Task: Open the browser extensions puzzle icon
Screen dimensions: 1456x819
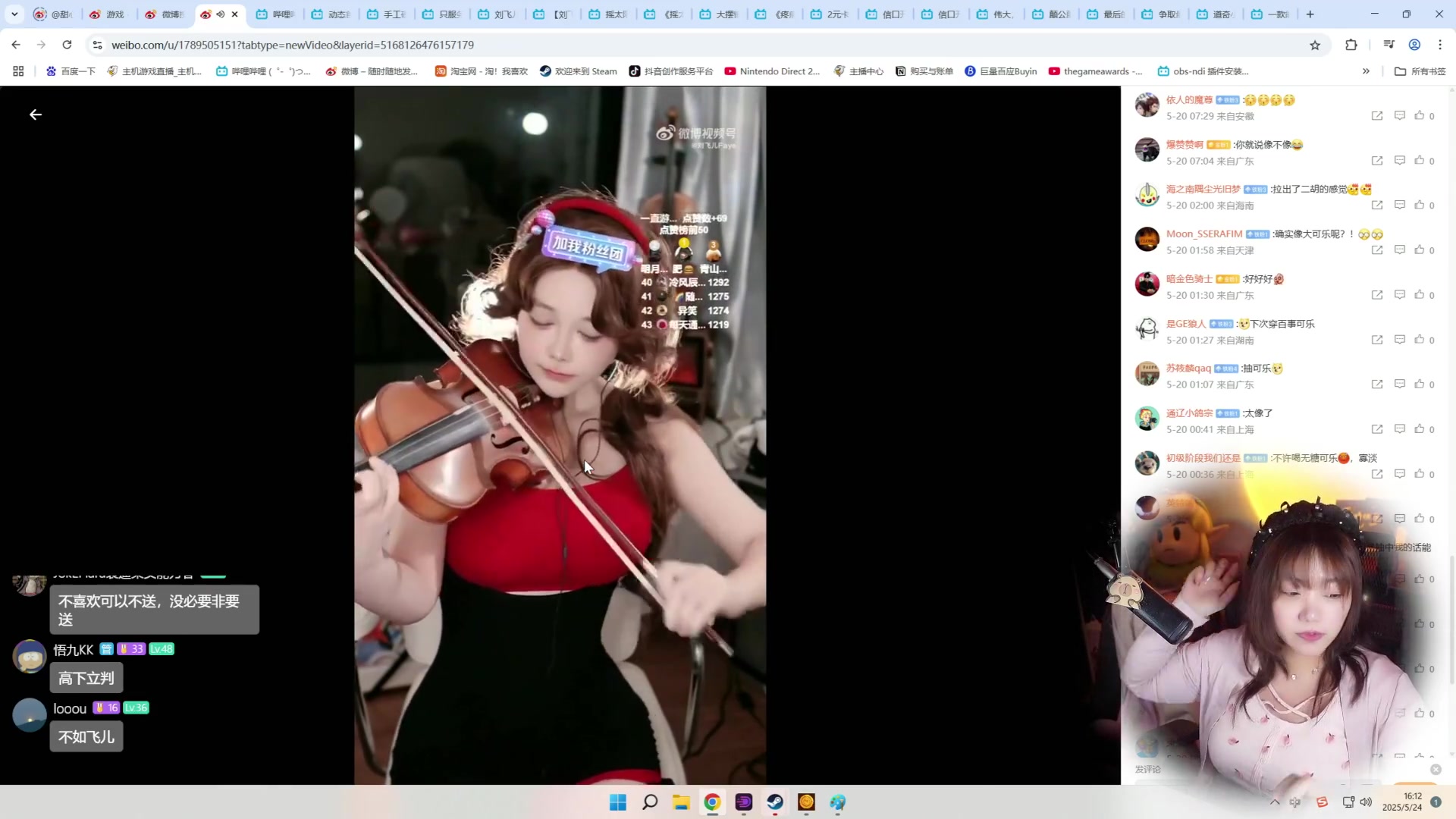Action: 1351,45
